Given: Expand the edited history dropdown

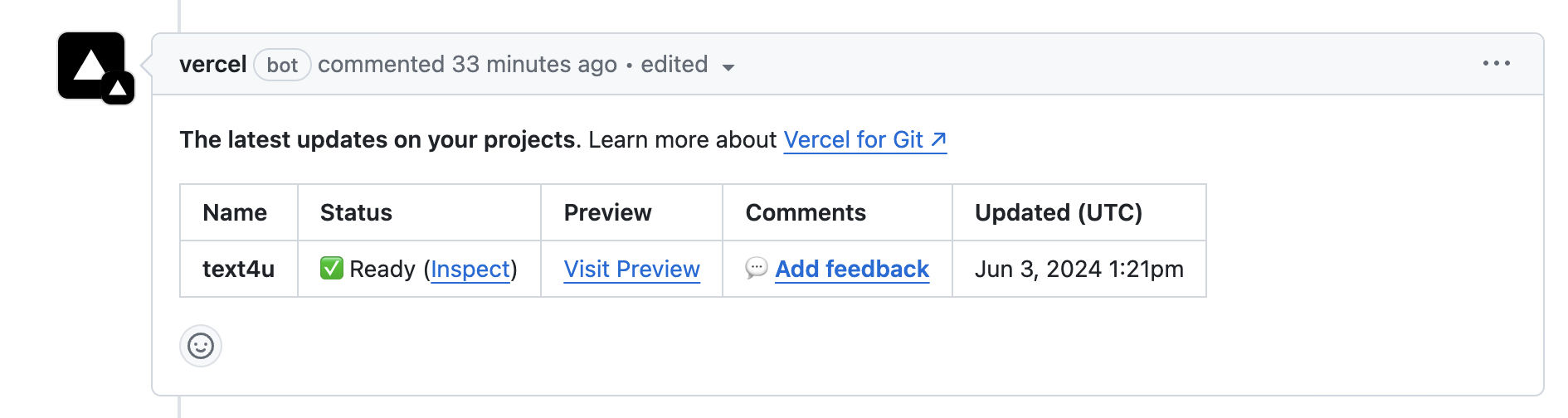Looking at the screenshot, I should pyautogui.click(x=687, y=65).
